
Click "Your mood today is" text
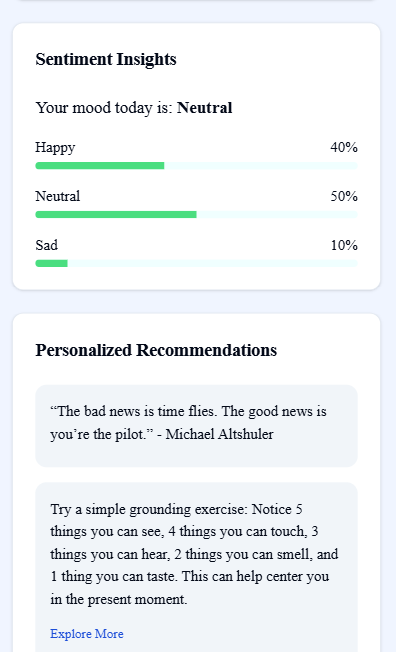[104, 108]
